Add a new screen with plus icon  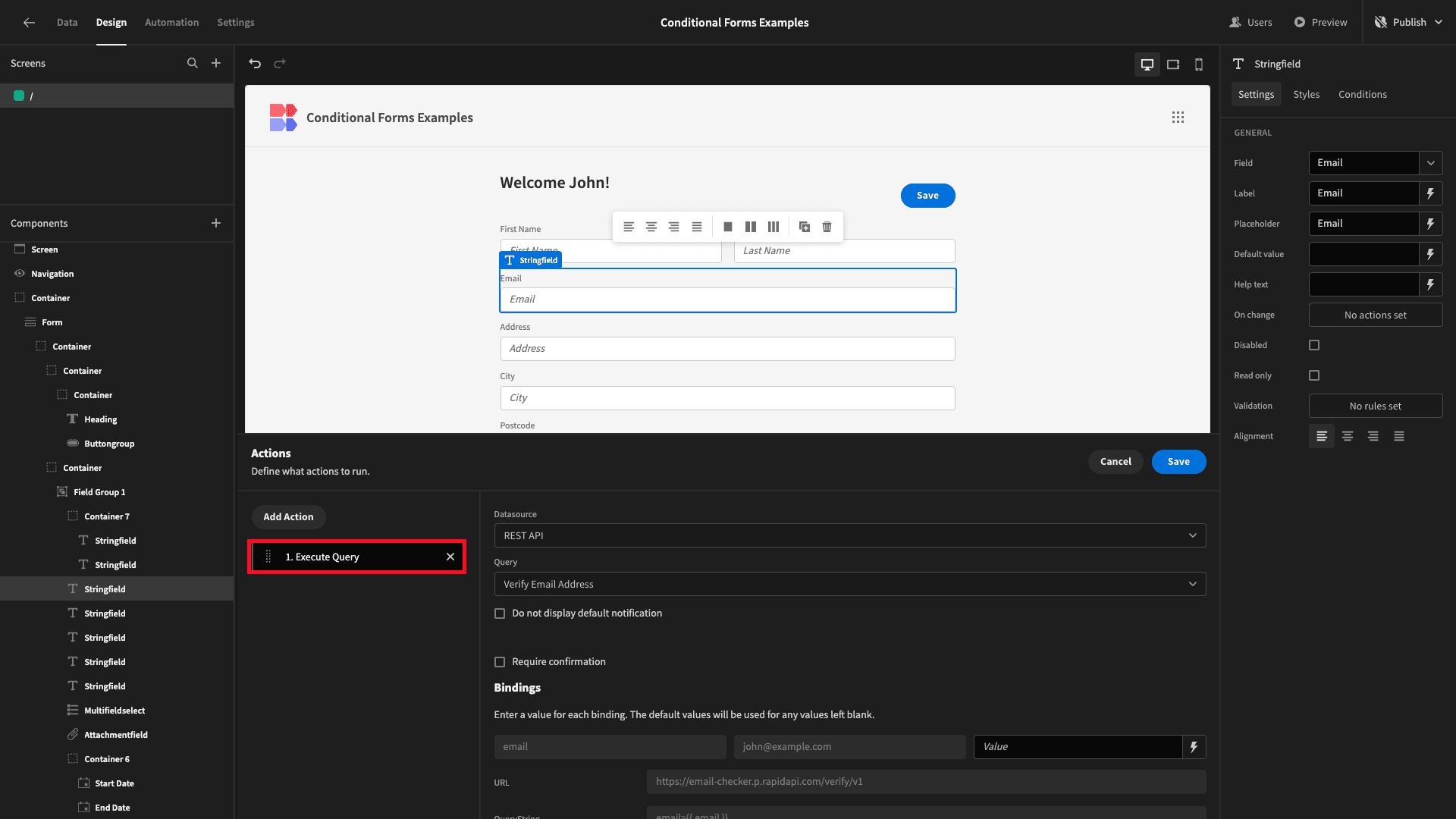[216, 63]
